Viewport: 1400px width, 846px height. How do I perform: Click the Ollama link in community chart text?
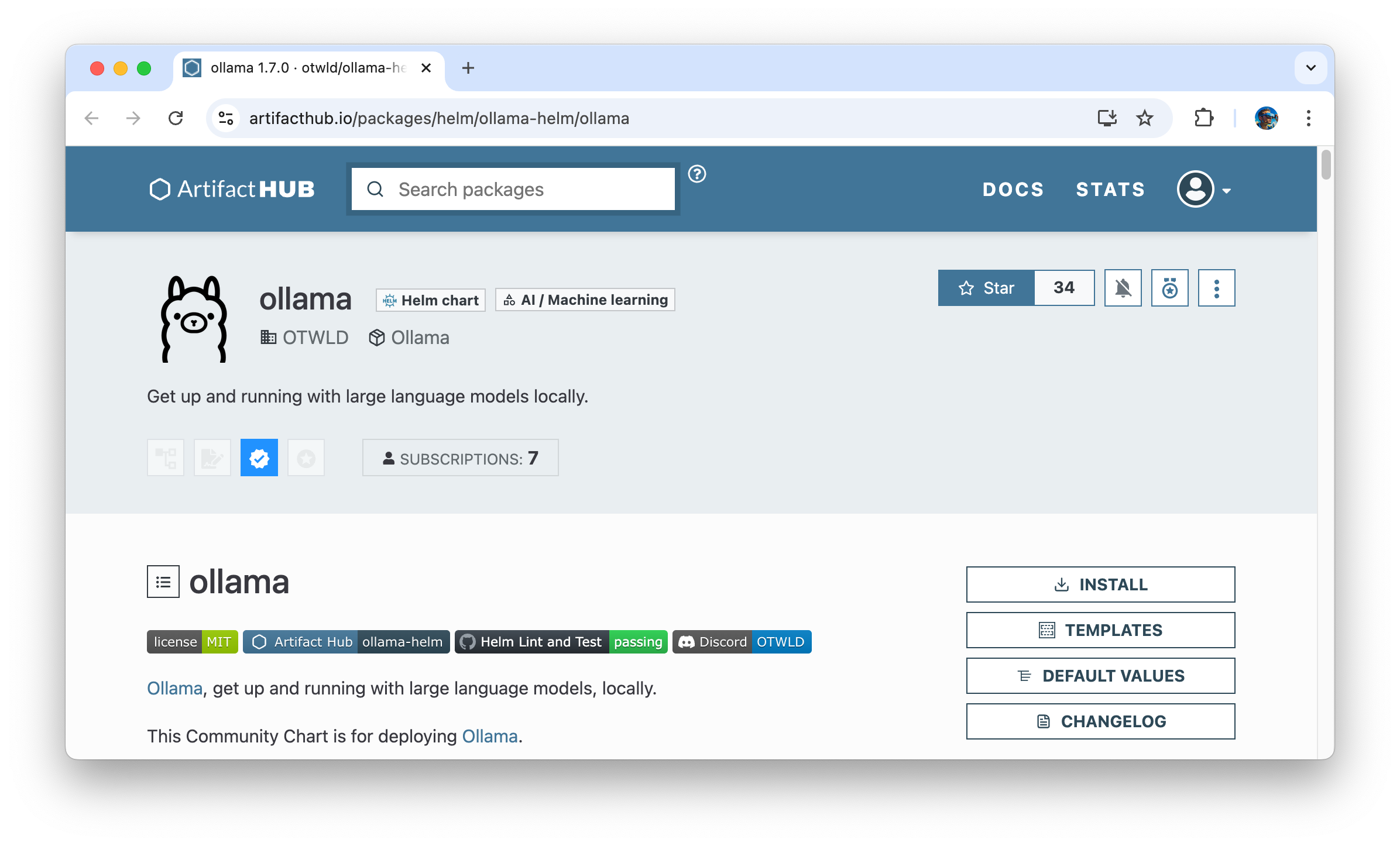pos(488,736)
